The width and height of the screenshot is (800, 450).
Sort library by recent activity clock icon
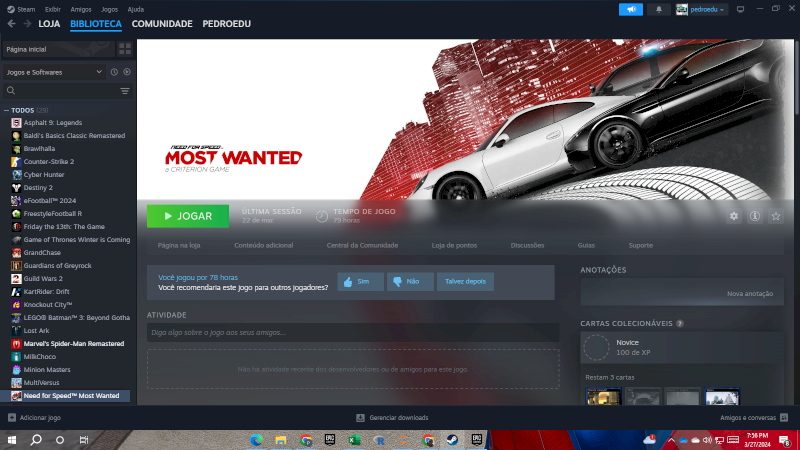point(114,72)
